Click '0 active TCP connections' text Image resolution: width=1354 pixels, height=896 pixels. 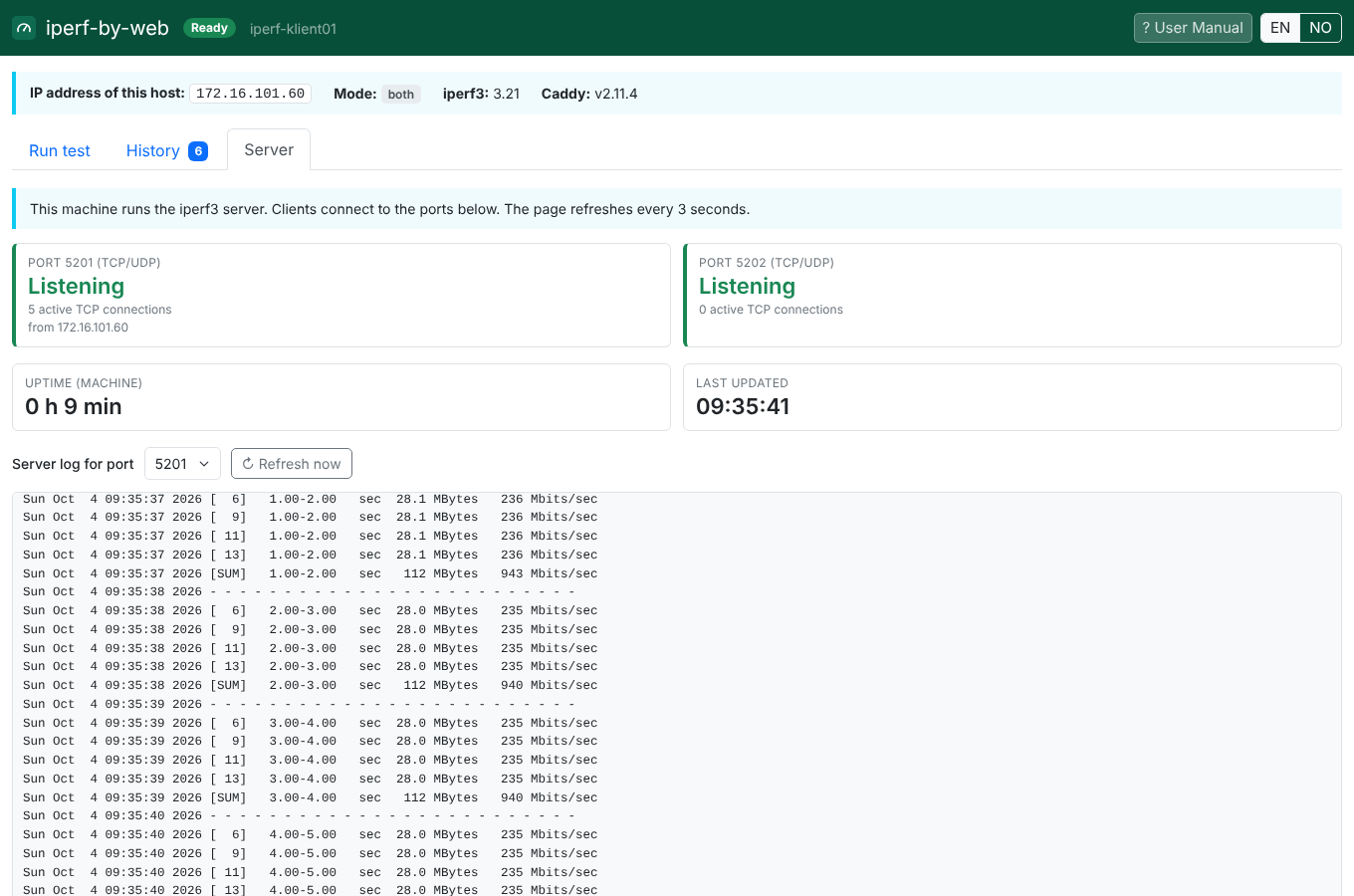(x=771, y=310)
